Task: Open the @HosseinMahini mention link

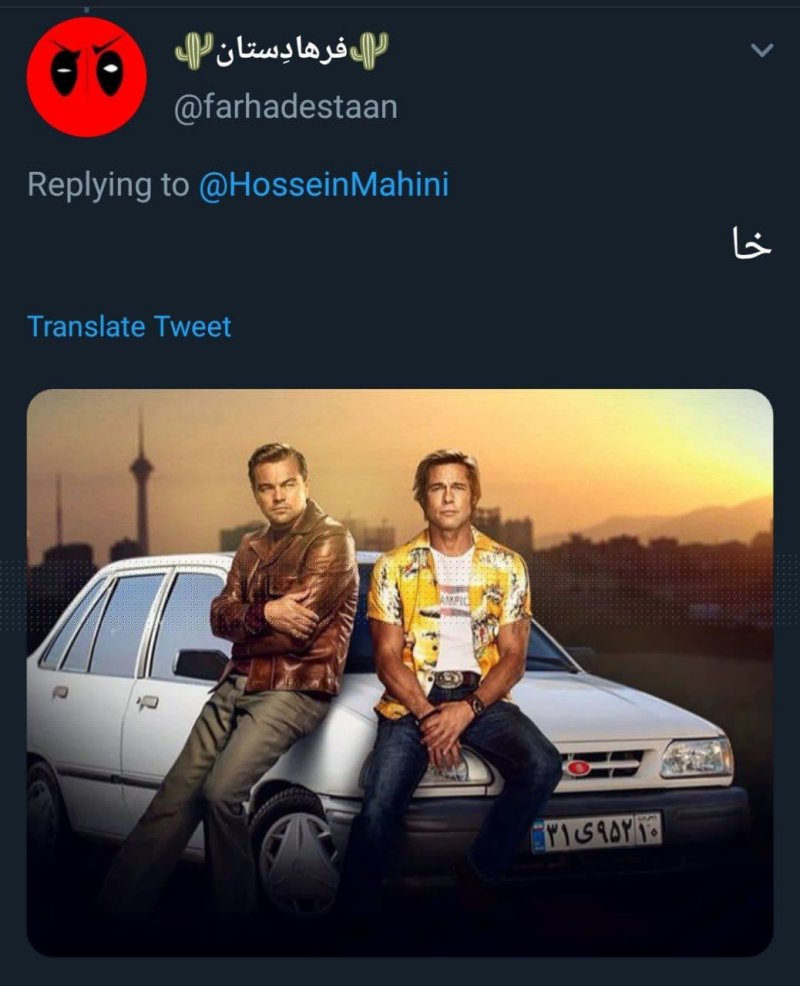Action: coord(323,185)
